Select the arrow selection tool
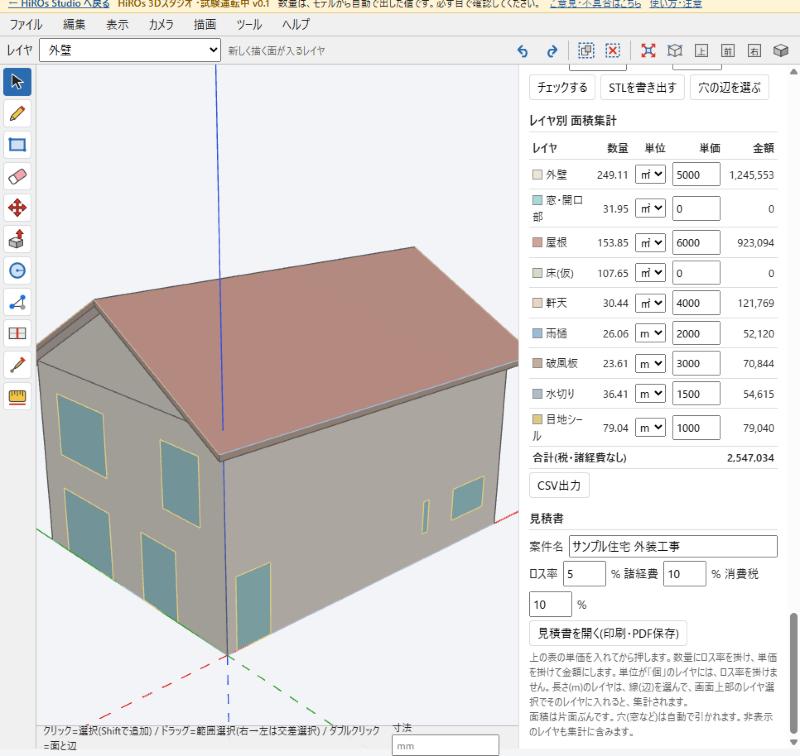Viewport: 800px width, 756px height. pyautogui.click(x=17, y=82)
